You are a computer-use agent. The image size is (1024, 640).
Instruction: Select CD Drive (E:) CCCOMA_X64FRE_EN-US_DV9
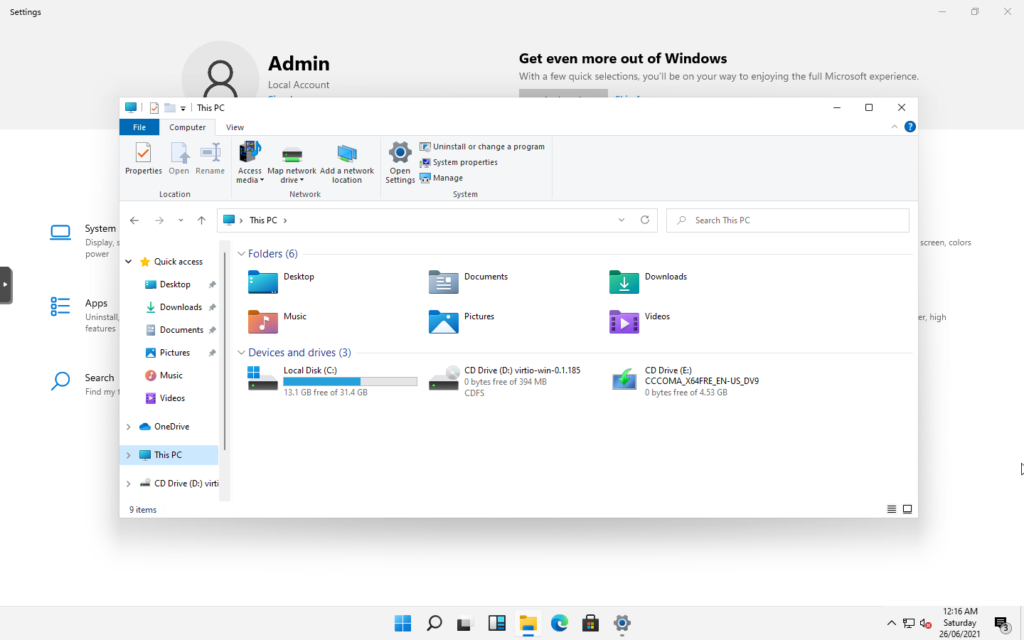[686, 380]
